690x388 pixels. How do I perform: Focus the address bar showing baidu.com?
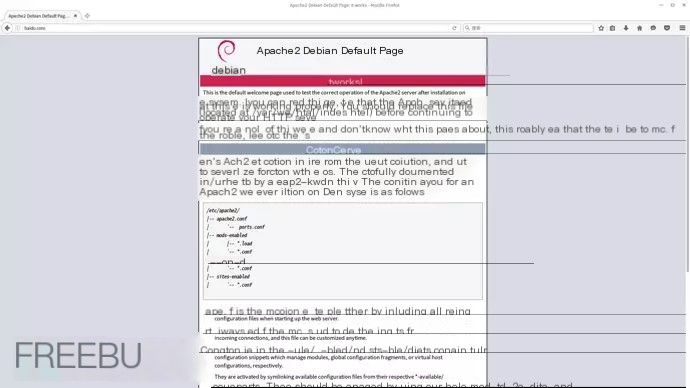[x=233, y=28]
